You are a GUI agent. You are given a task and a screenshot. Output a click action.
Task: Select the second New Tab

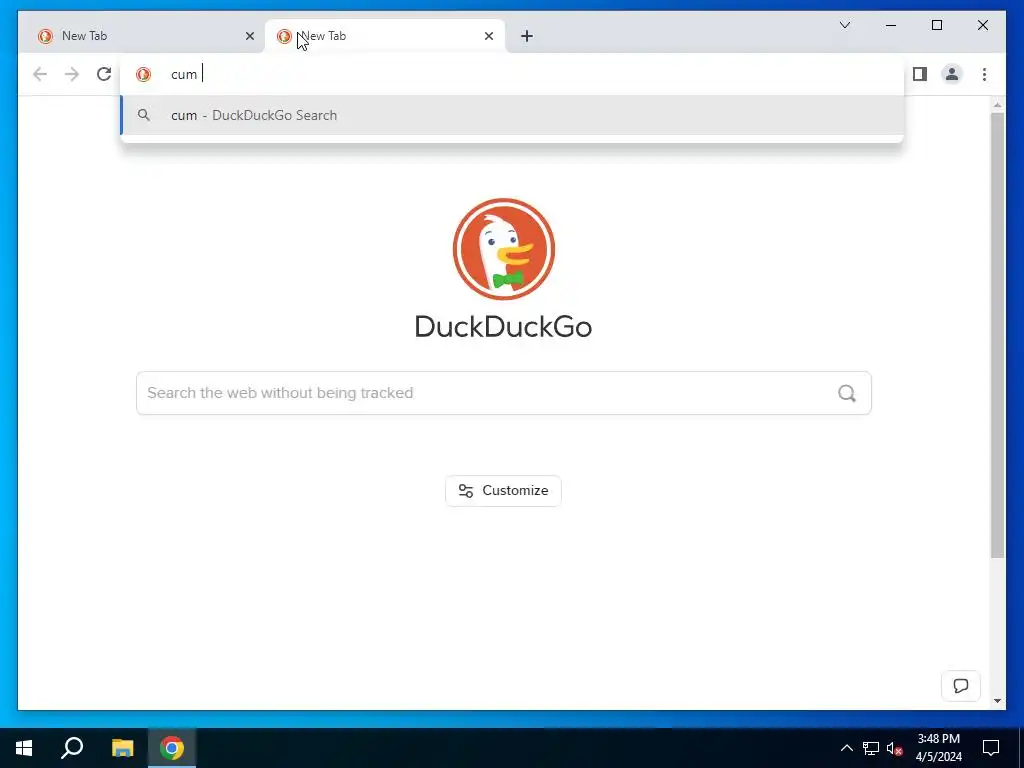385,37
